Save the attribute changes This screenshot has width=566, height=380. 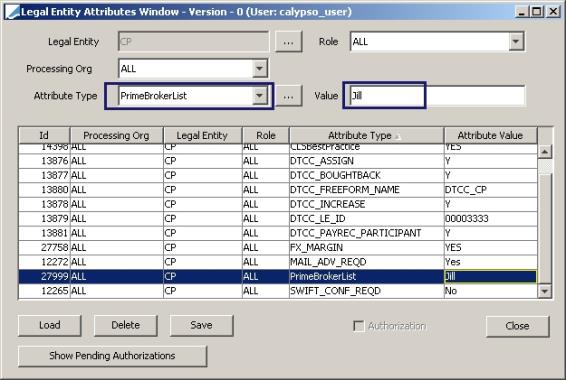click(x=201, y=325)
